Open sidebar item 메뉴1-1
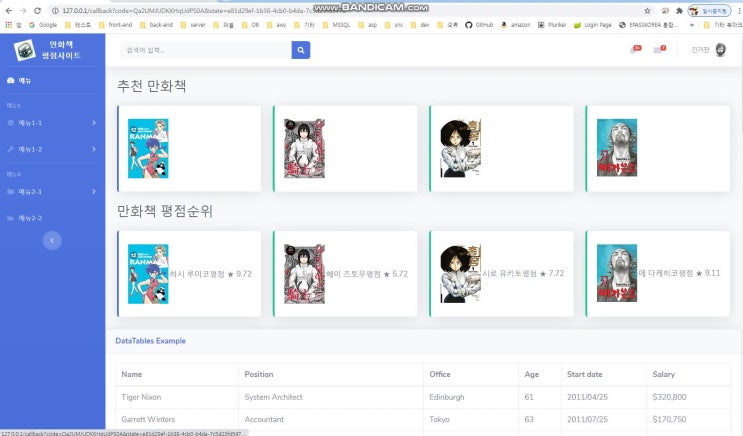The height and width of the screenshot is (436, 743). [52, 123]
